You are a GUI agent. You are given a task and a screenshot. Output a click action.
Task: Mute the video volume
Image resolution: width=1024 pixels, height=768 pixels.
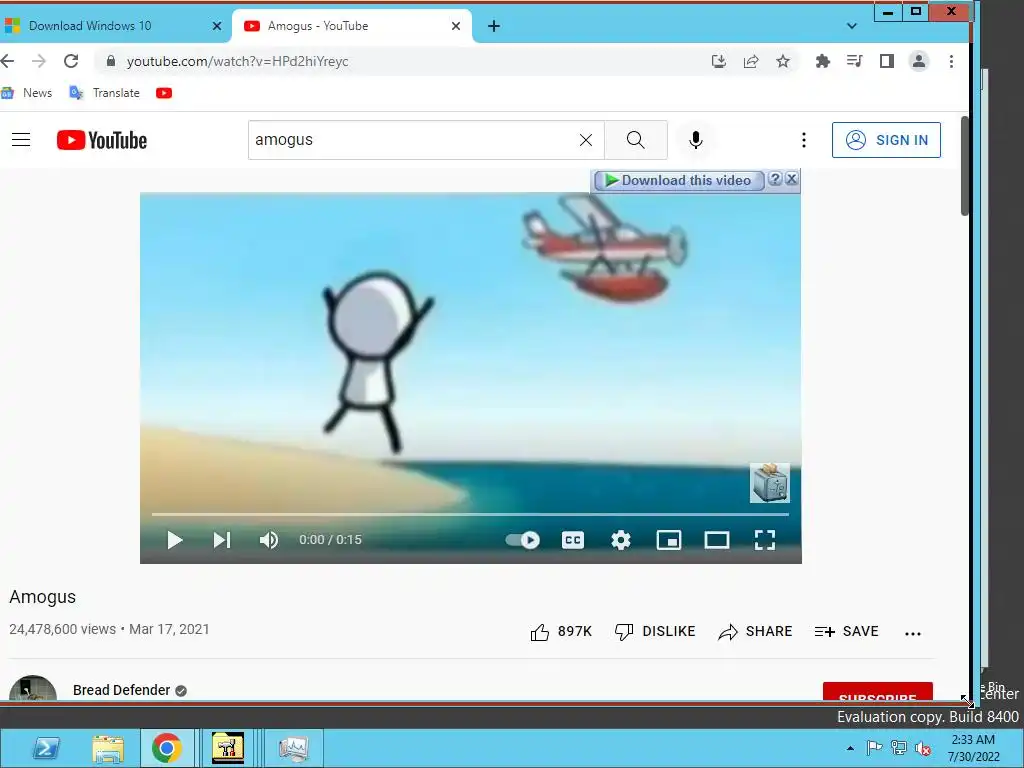pos(269,540)
